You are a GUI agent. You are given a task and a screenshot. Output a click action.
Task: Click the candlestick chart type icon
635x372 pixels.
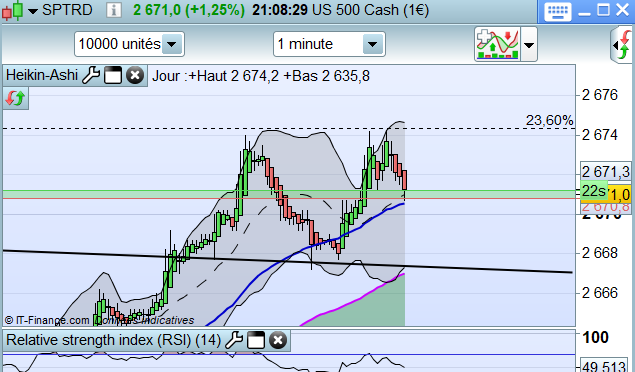click(13, 10)
